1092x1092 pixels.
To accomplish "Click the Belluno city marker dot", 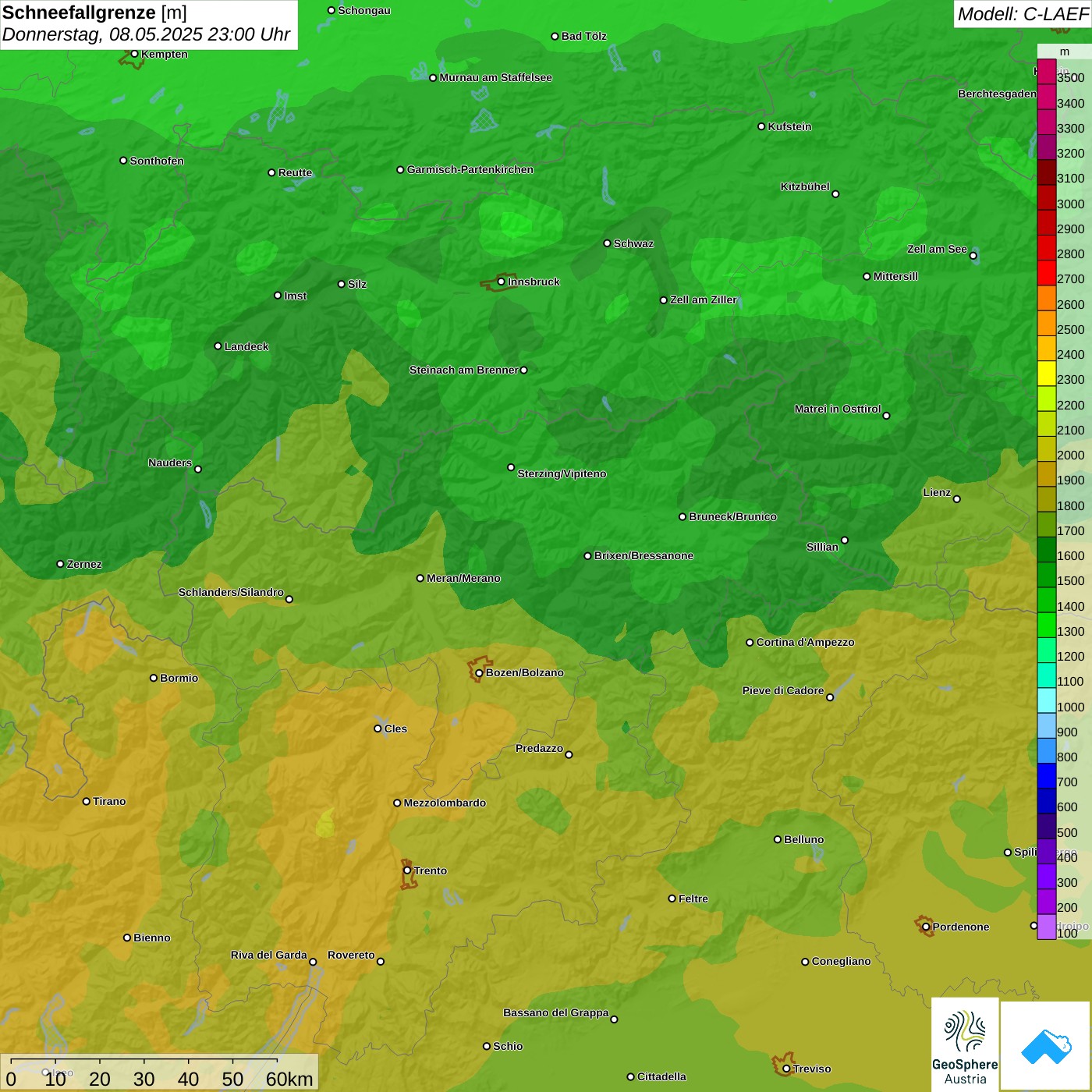I will pyautogui.click(x=777, y=839).
